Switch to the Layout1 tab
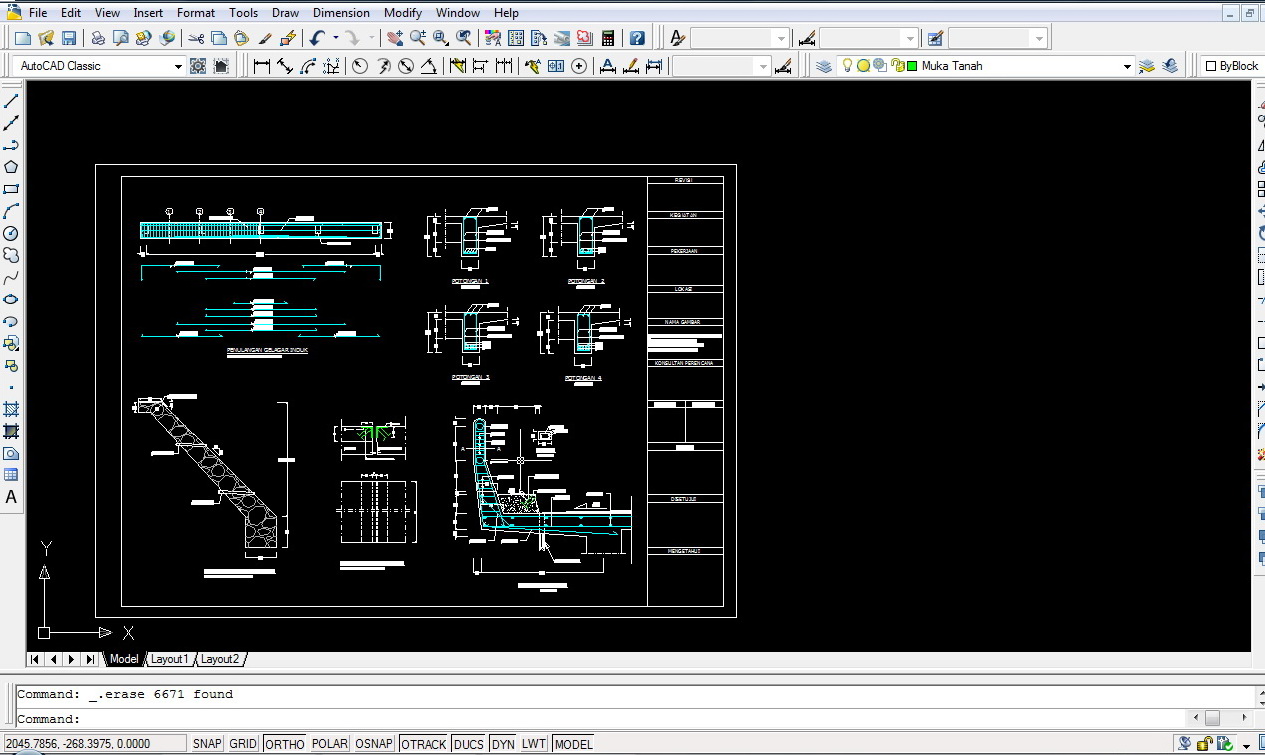The height and width of the screenshot is (755, 1265). click(x=169, y=659)
